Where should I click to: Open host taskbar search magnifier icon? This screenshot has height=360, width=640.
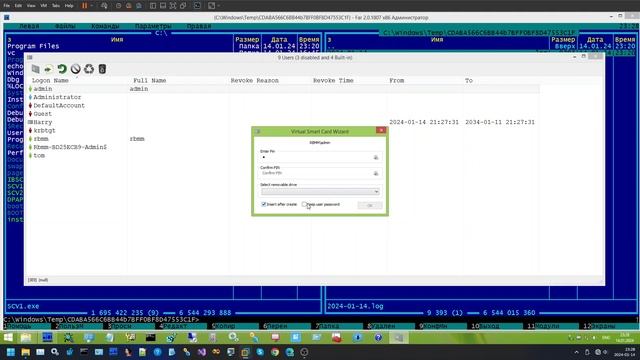(x=55, y=352)
